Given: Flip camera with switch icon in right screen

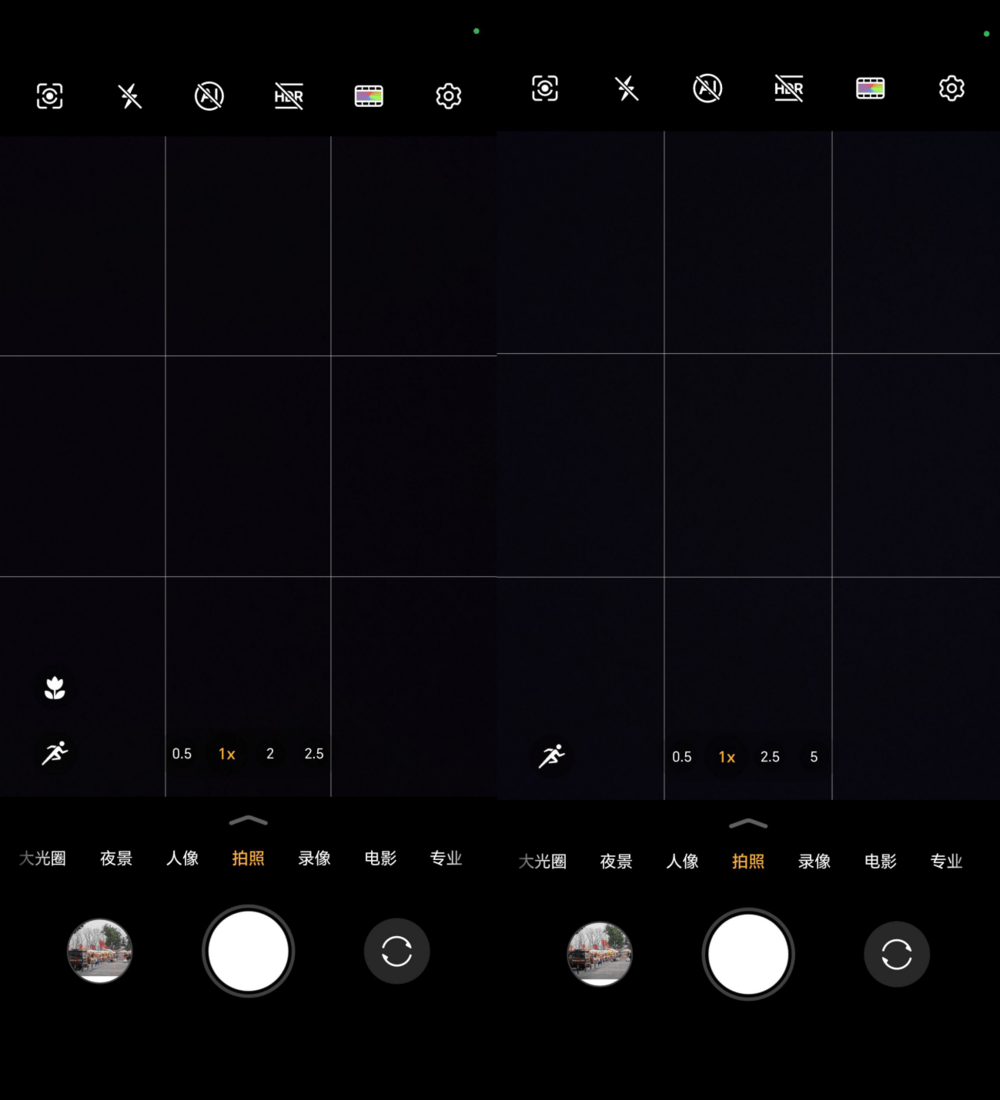Looking at the screenshot, I should tap(897, 954).
